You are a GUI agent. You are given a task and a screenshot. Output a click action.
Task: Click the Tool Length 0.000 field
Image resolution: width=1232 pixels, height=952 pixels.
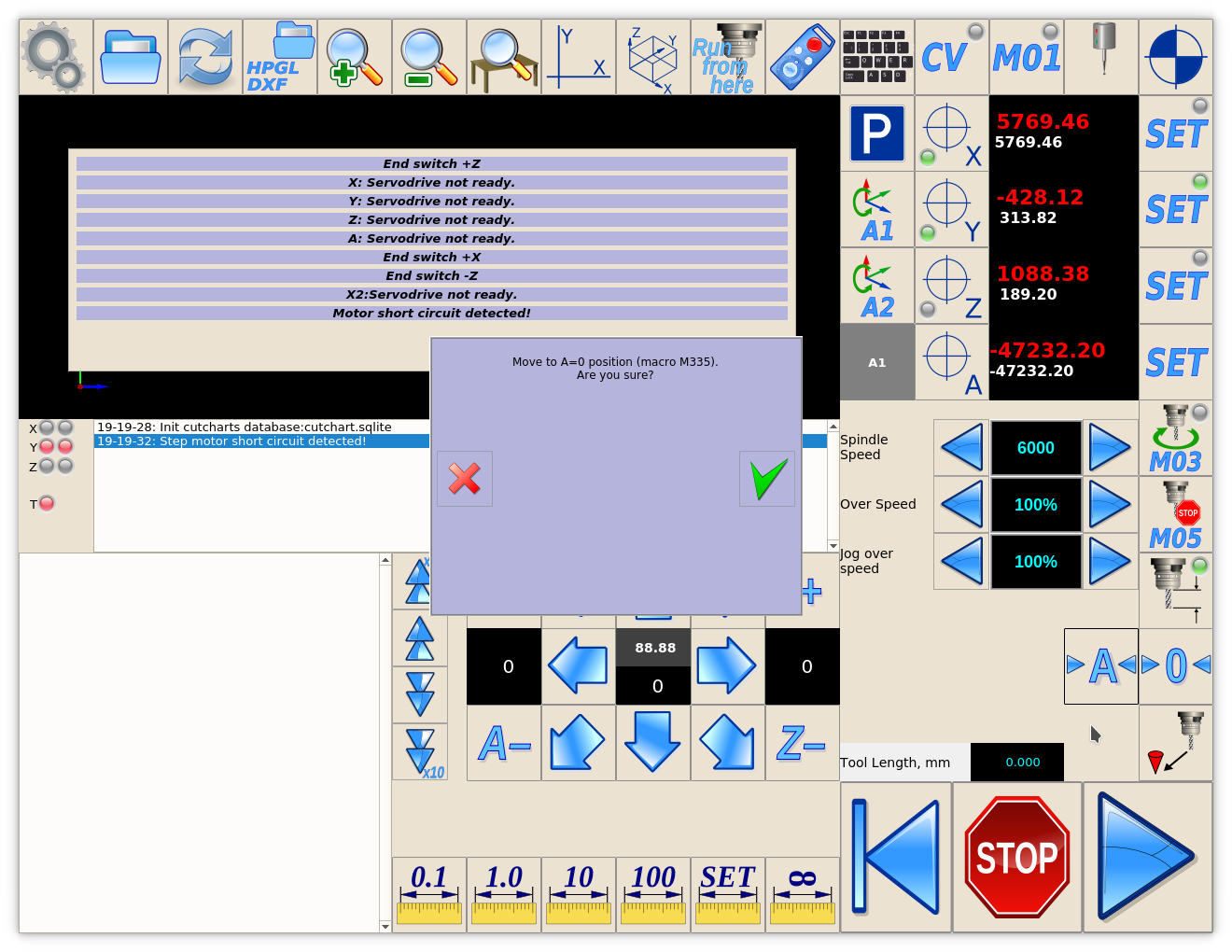[x=1017, y=763]
